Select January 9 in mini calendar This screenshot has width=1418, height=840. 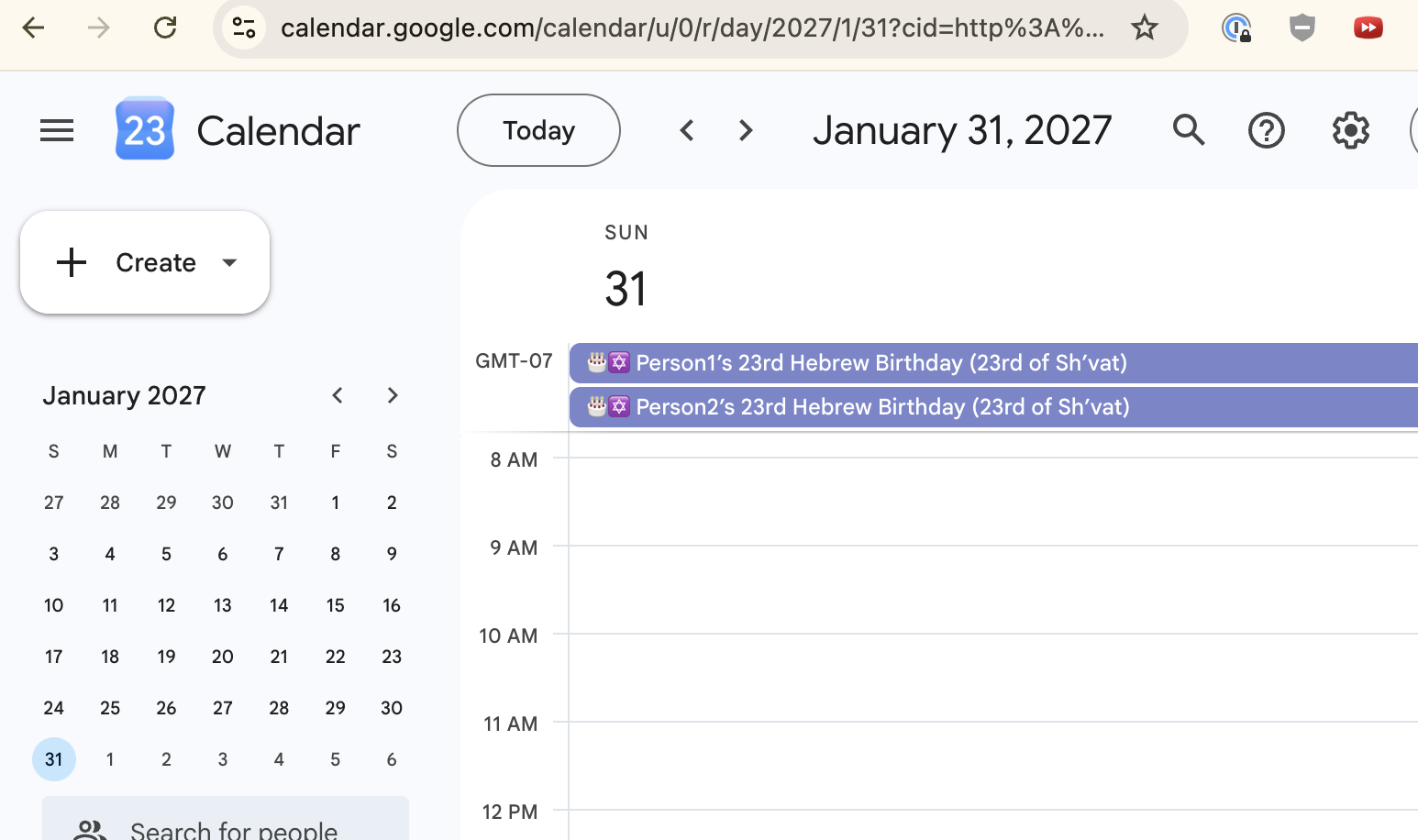click(392, 554)
